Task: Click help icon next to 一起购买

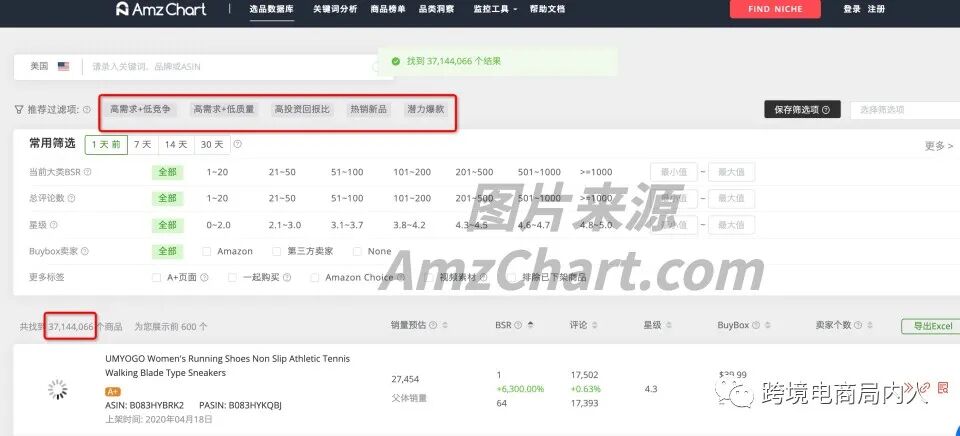Action: tap(287, 277)
